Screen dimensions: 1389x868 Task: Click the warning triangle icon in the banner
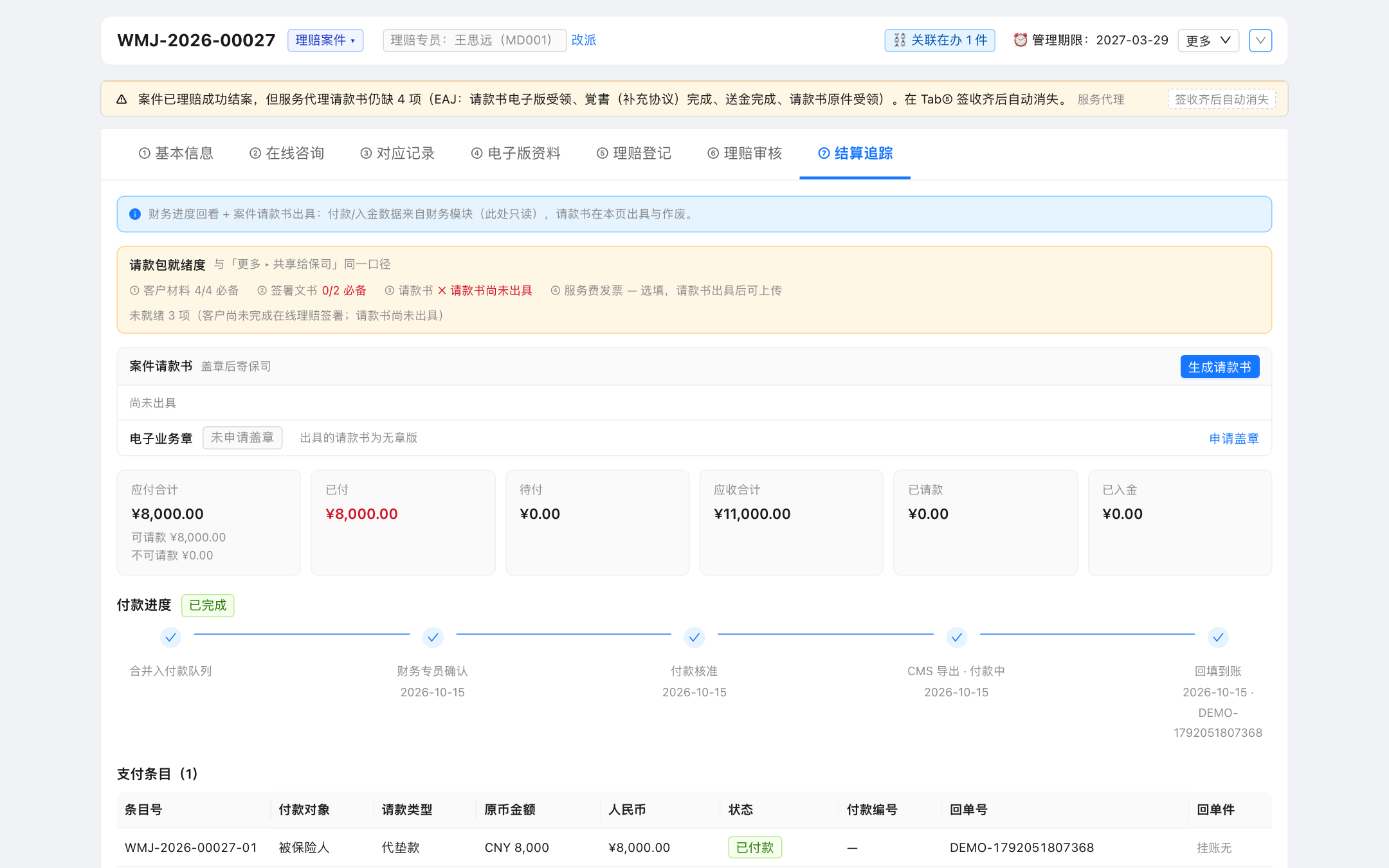122,99
